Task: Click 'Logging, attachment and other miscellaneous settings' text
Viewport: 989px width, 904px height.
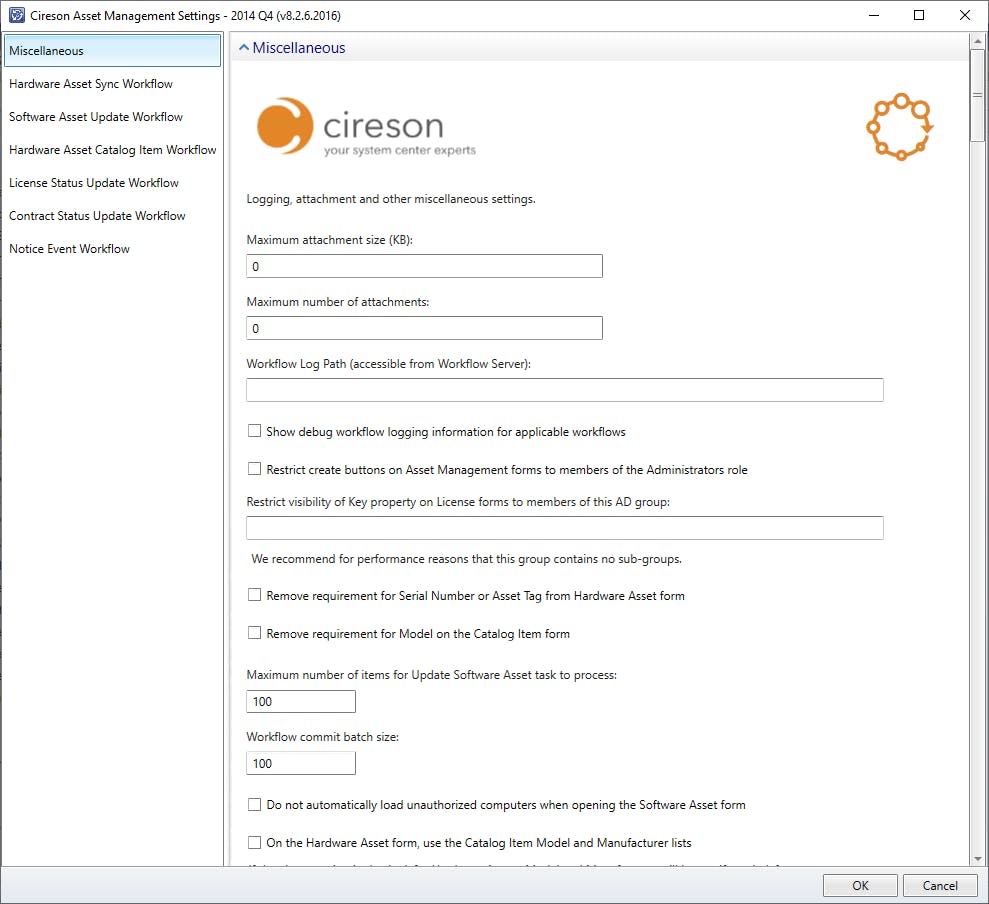Action: (x=391, y=199)
